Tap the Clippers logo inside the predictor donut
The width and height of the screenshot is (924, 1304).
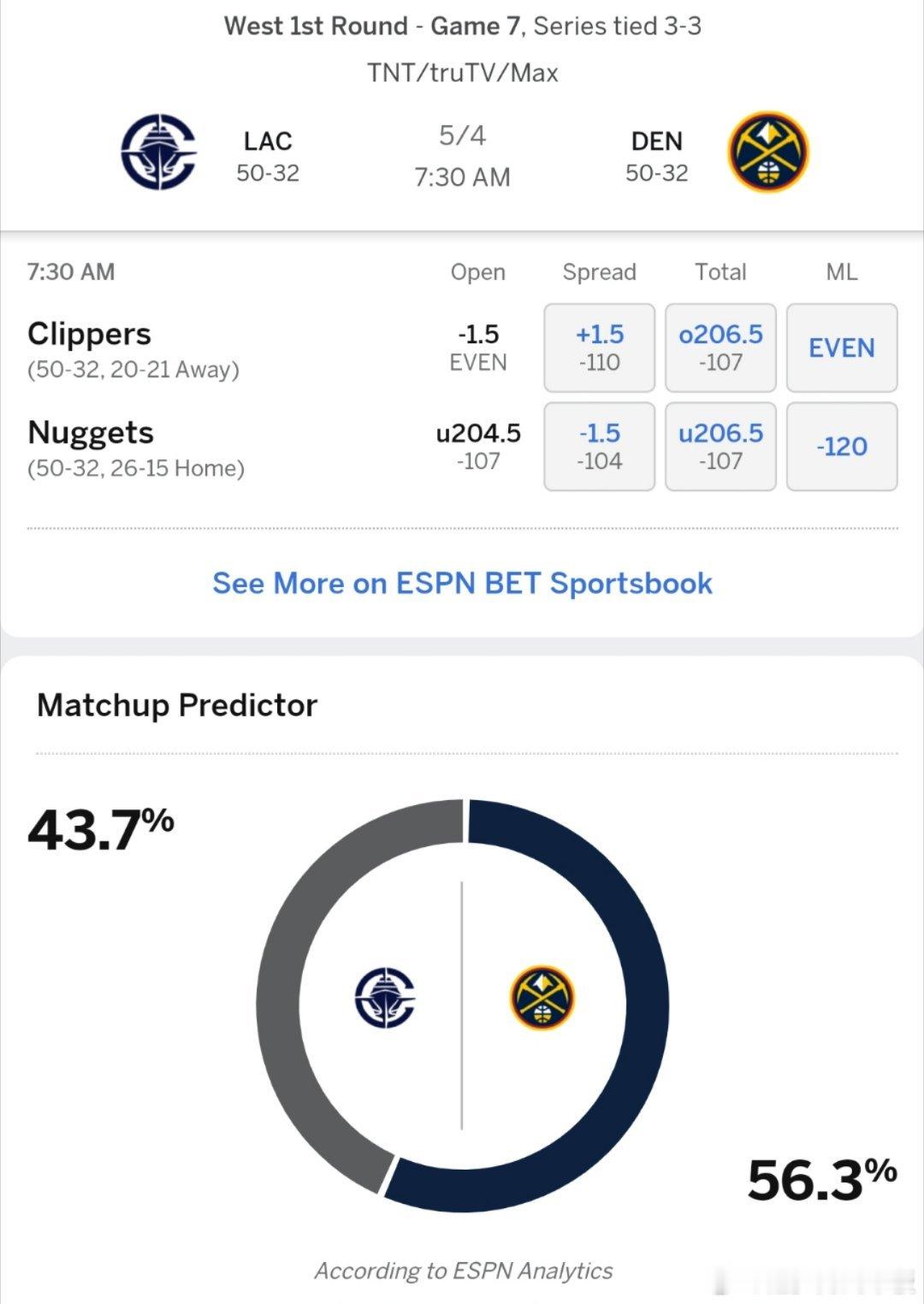(385, 998)
